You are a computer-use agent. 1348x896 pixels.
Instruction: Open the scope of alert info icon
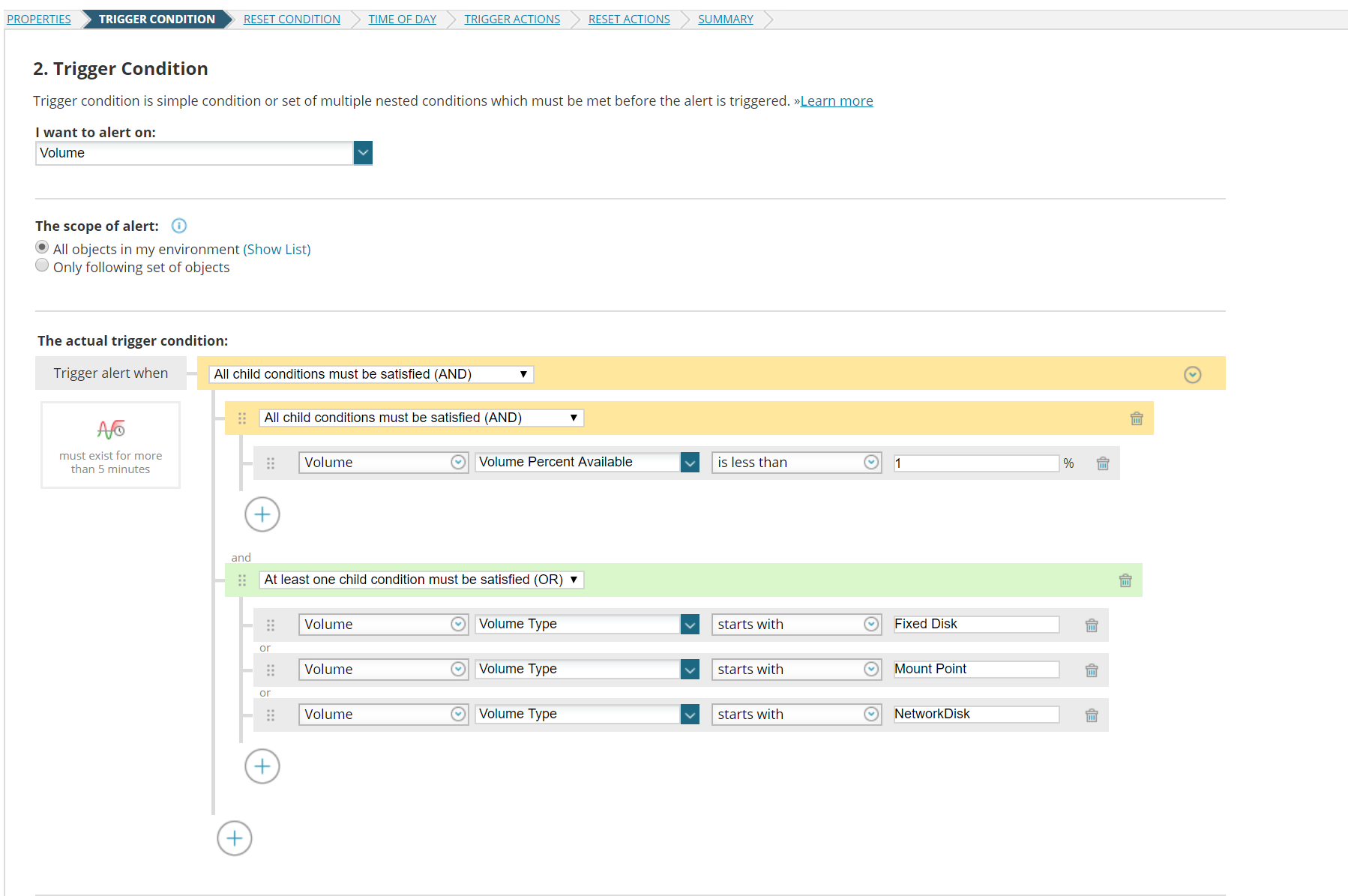179,226
